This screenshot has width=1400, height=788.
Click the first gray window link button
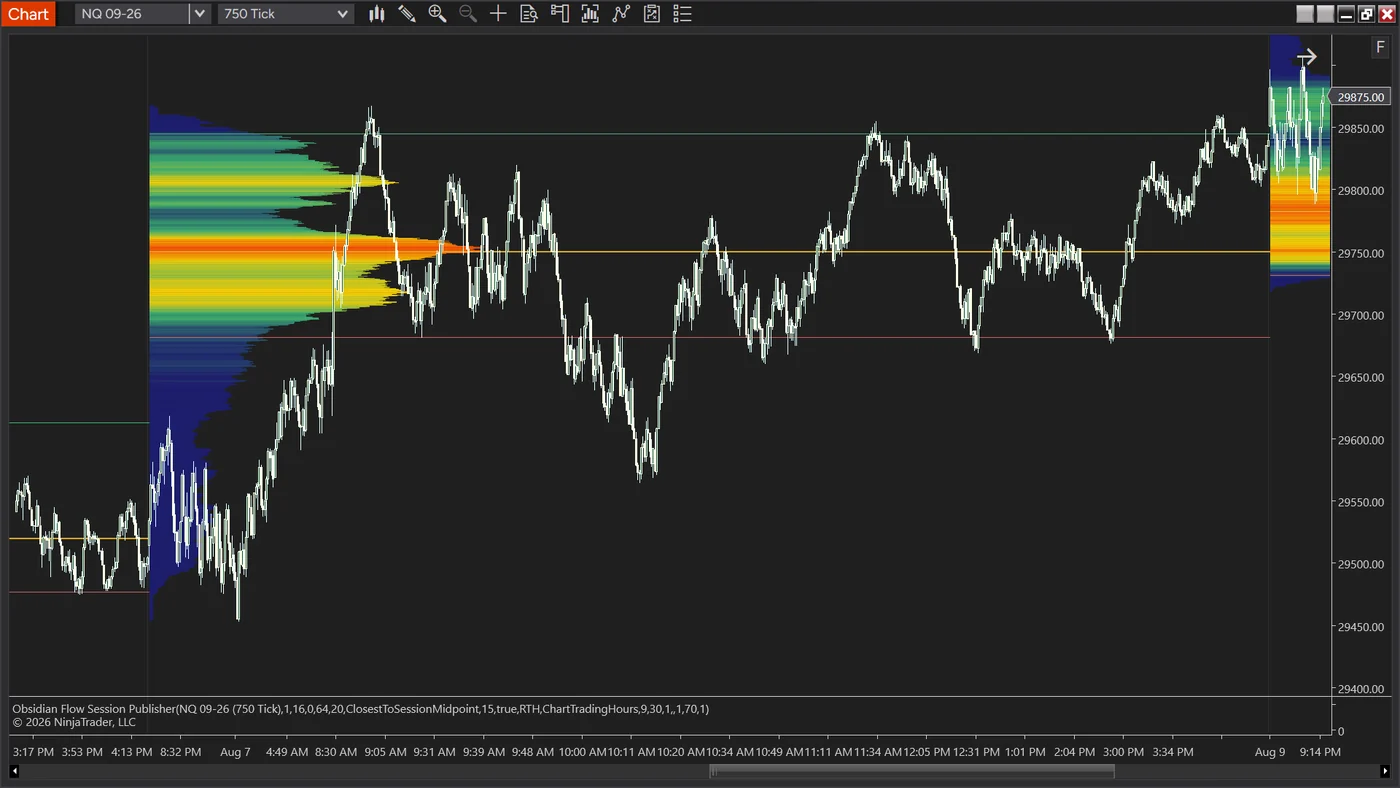(x=1305, y=14)
